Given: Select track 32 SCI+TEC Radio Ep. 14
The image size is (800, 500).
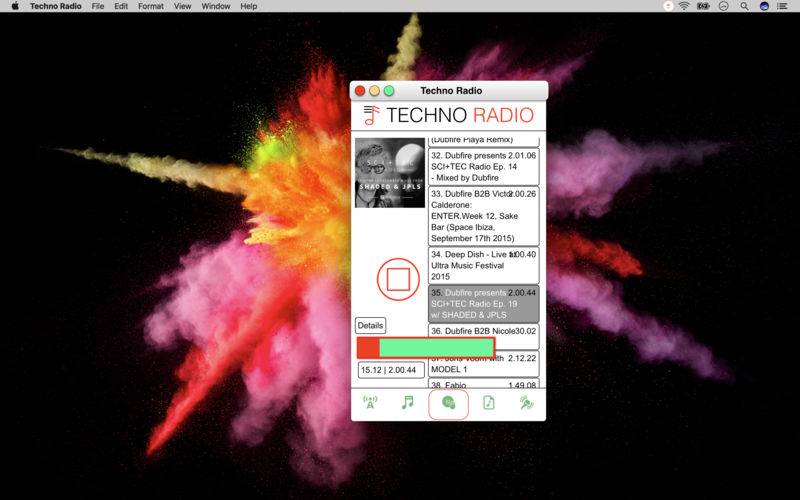Looking at the screenshot, I should tap(483, 166).
